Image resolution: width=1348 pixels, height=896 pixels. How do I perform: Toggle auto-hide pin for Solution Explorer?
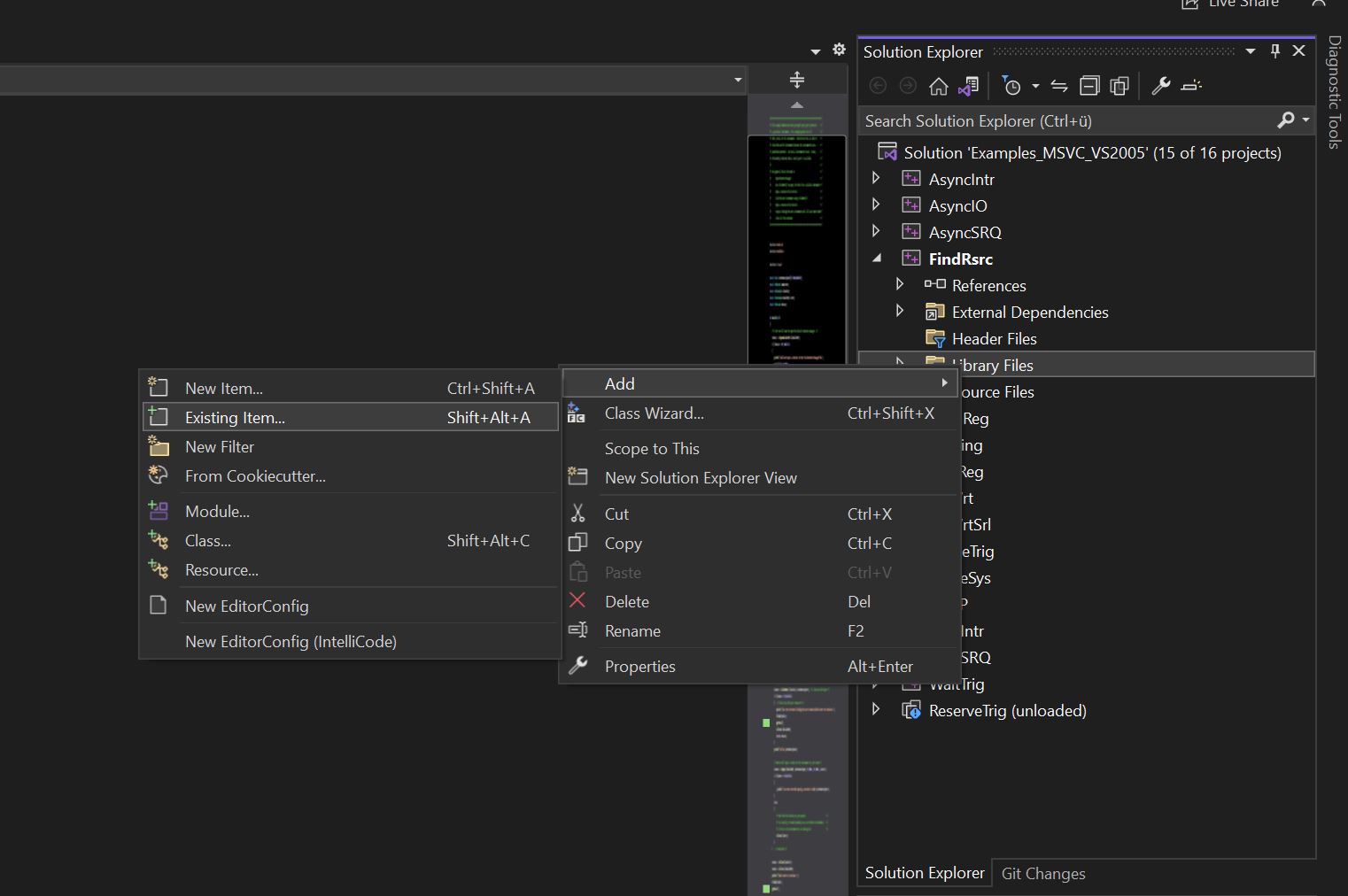point(1275,51)
